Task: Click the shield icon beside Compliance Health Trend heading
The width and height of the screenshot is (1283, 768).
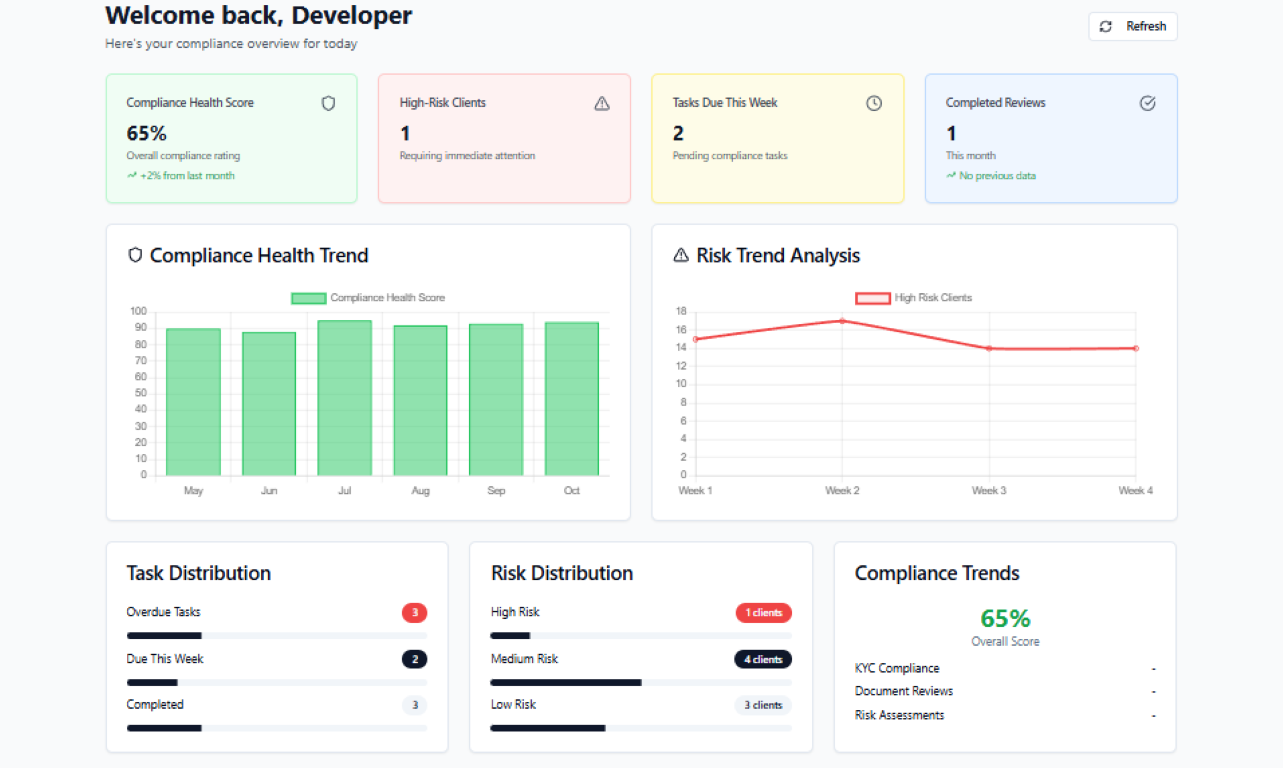Action: (134, 255)
